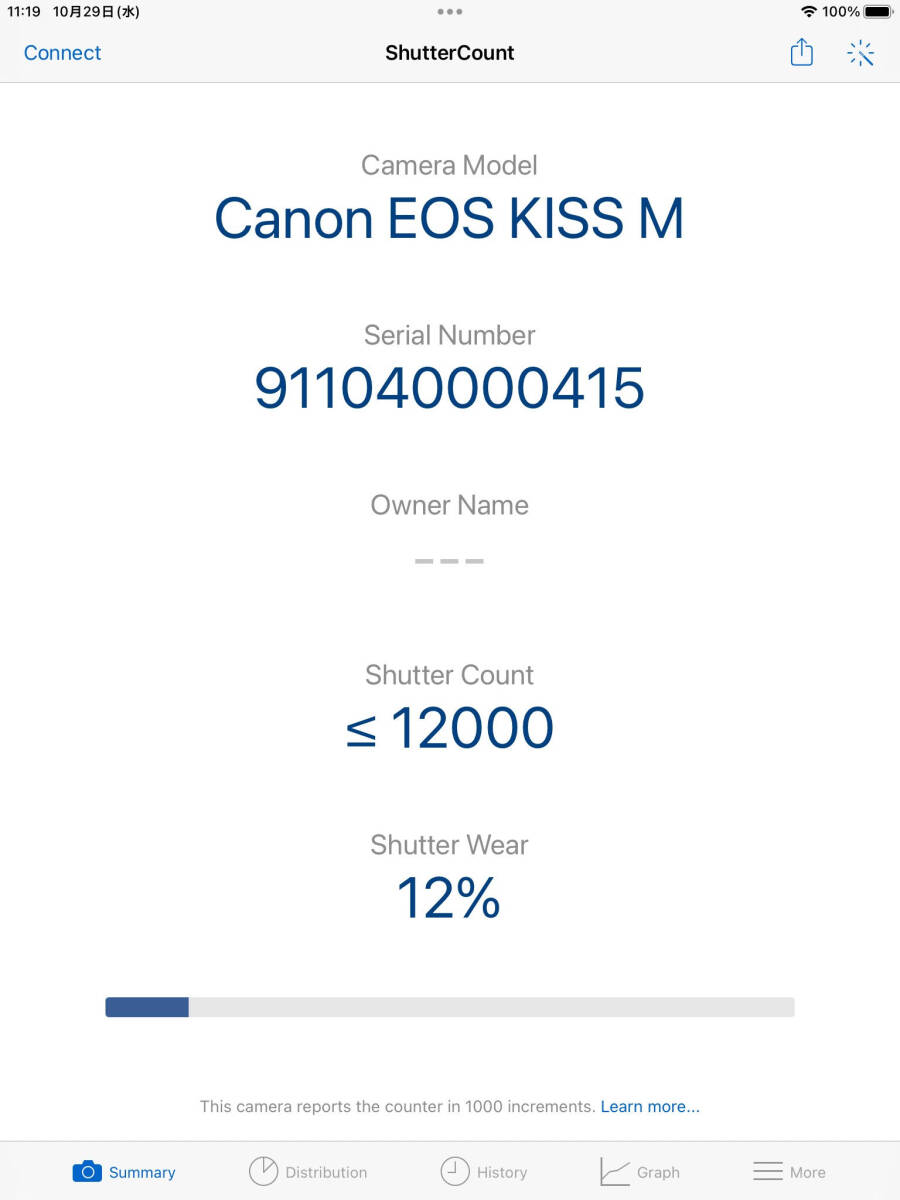Tap the Distribution pie chart icon
This screenshot has width=900, height=1200.
(263, 1171)
